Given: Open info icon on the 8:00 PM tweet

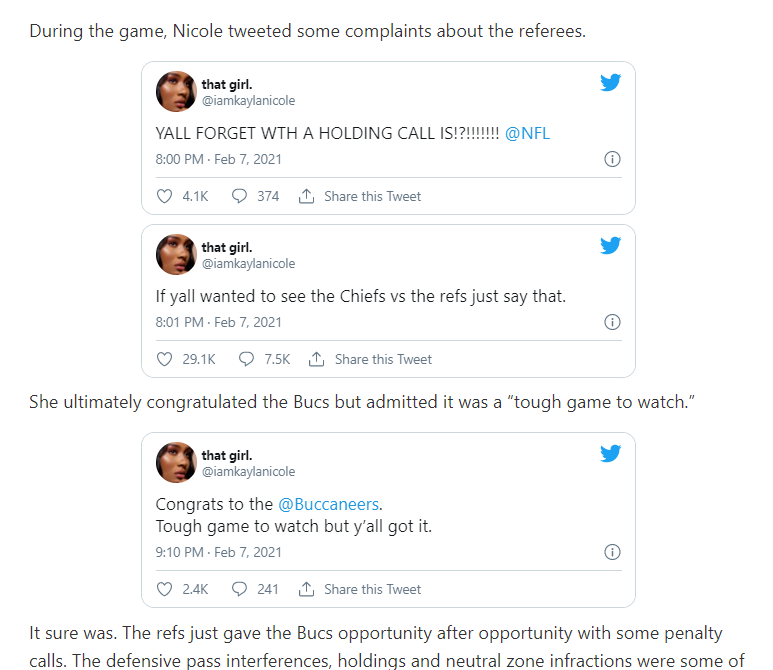Looking at the screenshot, I should click(x=613, y=159).
